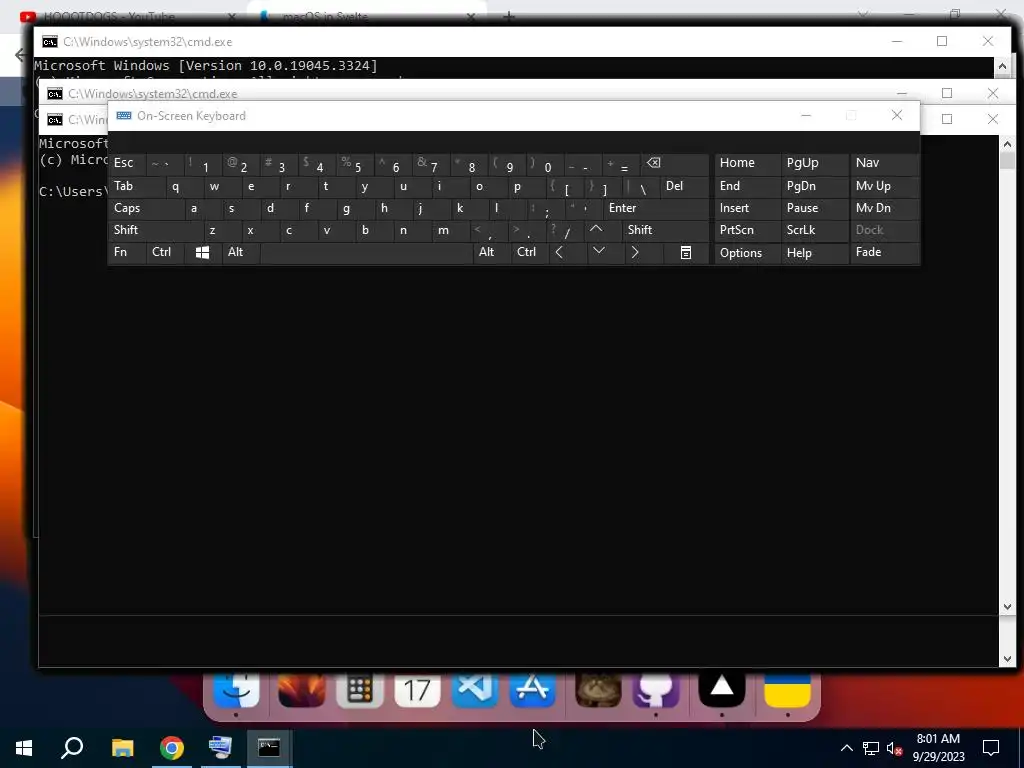Toggle the right Ctrl key
Viewport: 1024px width, 768px height.
[529, 252]
